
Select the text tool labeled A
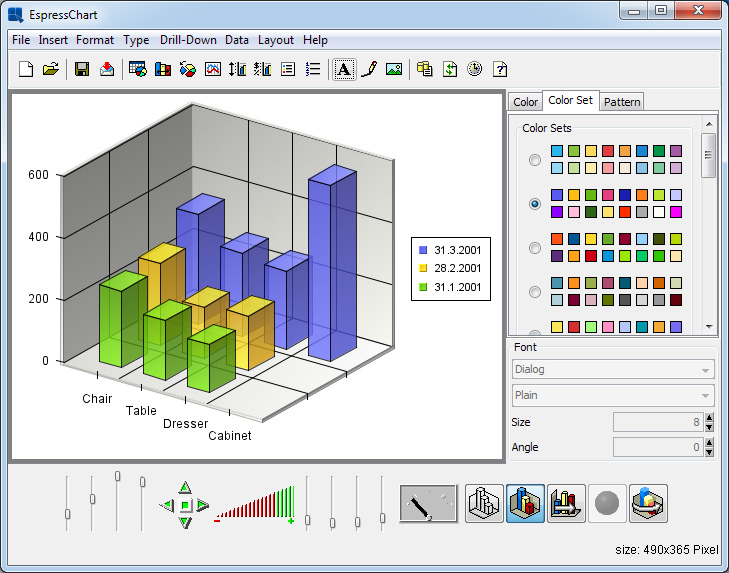[x=344, y=69]
